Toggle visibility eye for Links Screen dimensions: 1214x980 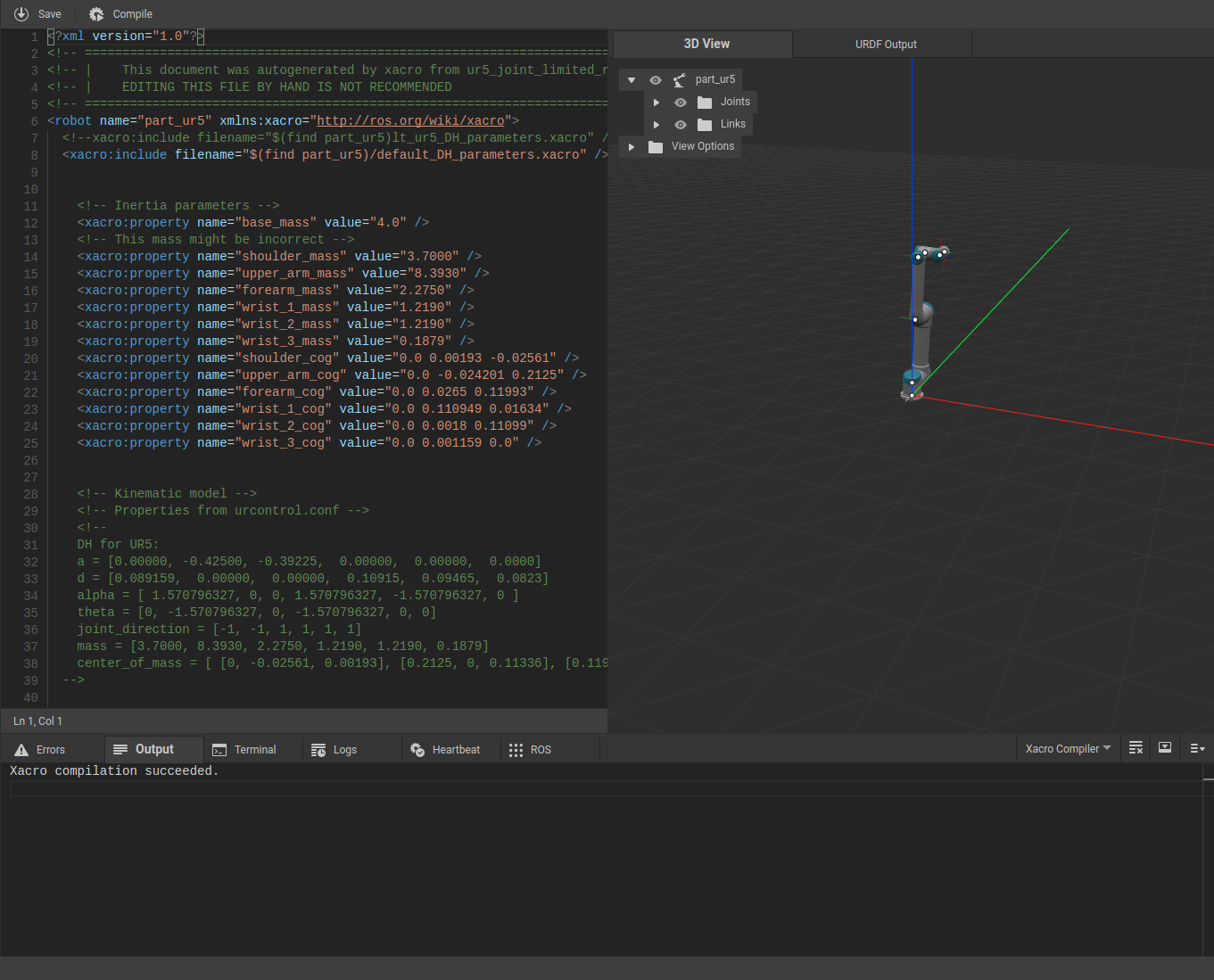pos(681,125)
